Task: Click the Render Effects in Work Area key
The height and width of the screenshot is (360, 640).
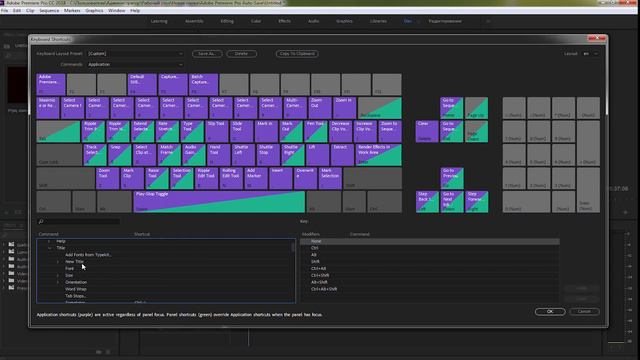Action: click(378, 155)
